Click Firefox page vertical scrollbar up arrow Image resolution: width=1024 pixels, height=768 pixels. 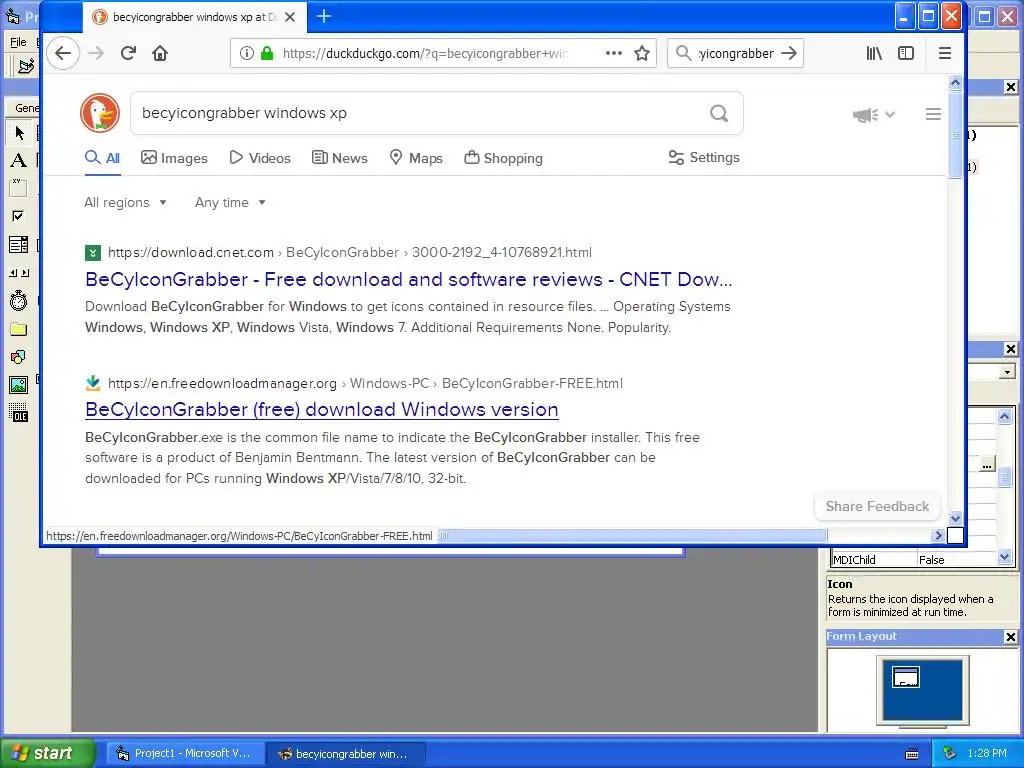tap(955, 83)
